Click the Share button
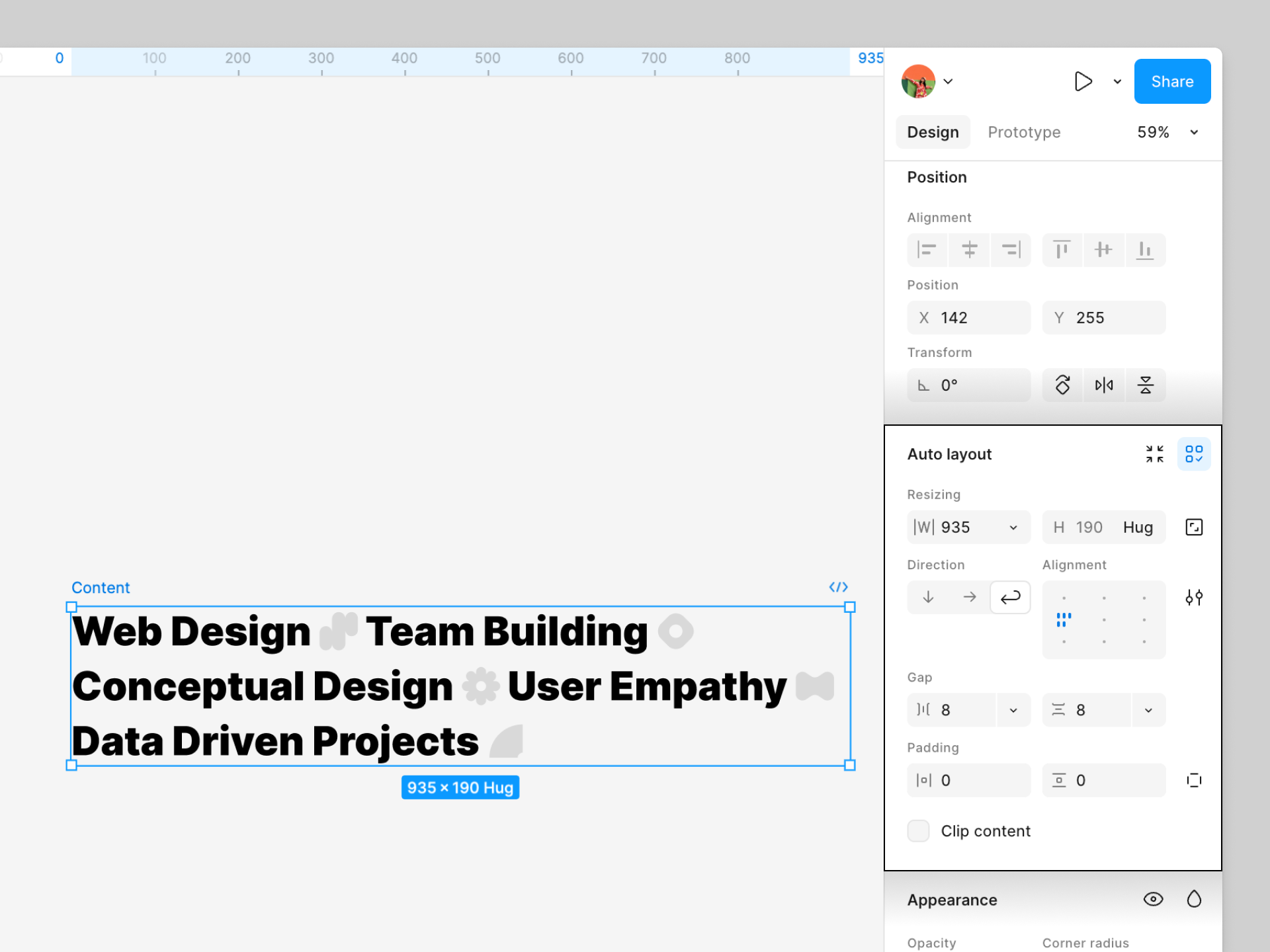The height and width of the screenshot is (952, 1270). pos(1172,81)
